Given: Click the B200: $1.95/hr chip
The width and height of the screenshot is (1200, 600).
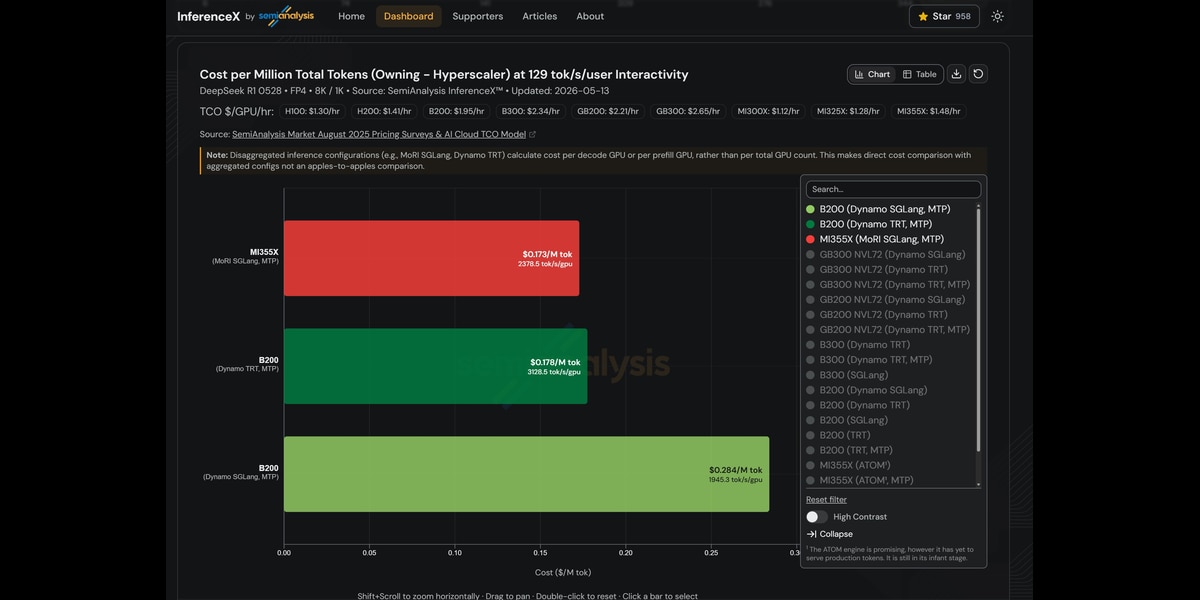Looking at the screenshot, I should tap(456, 112).
